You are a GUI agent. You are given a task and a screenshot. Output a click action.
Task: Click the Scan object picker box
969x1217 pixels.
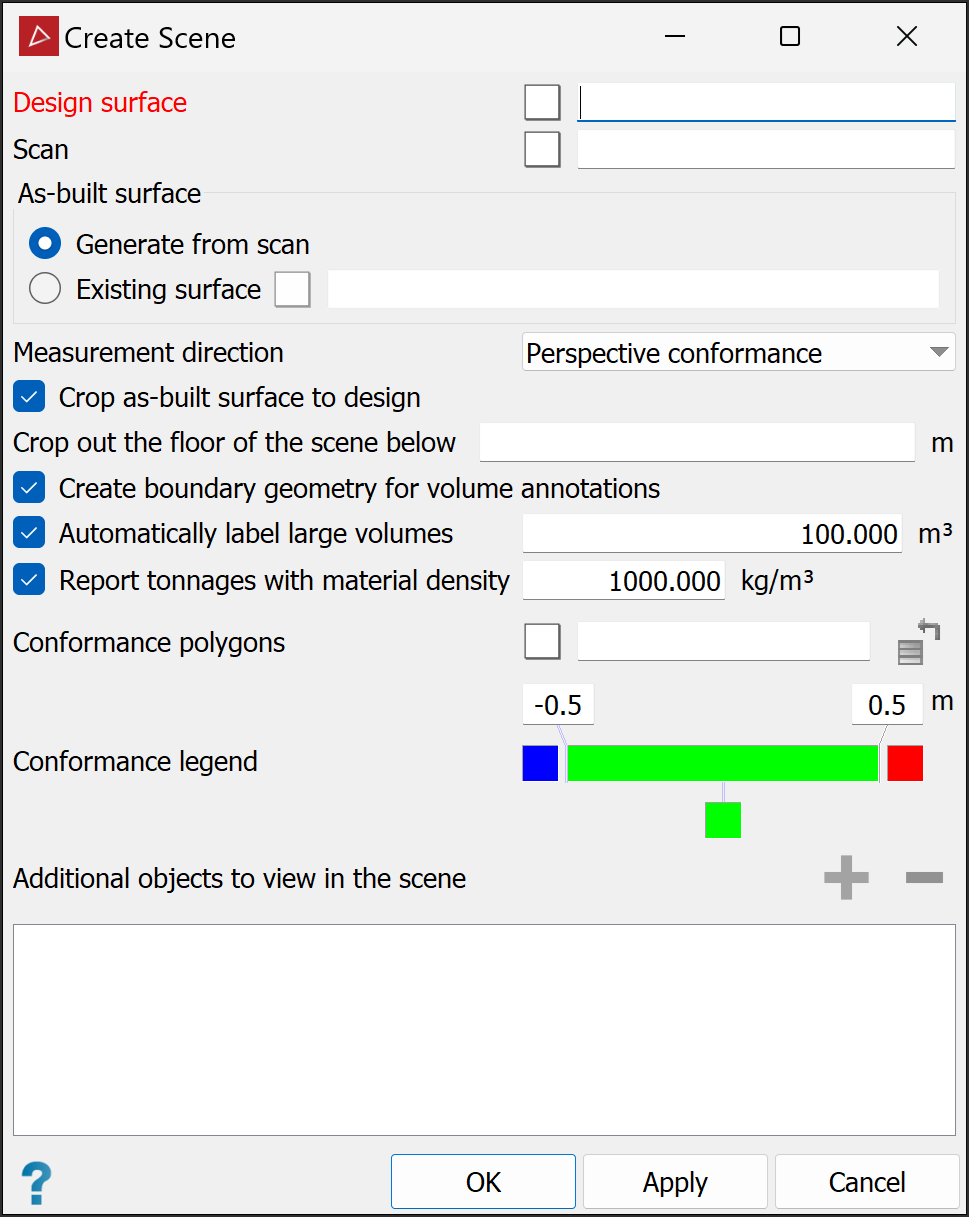[542, 149]
